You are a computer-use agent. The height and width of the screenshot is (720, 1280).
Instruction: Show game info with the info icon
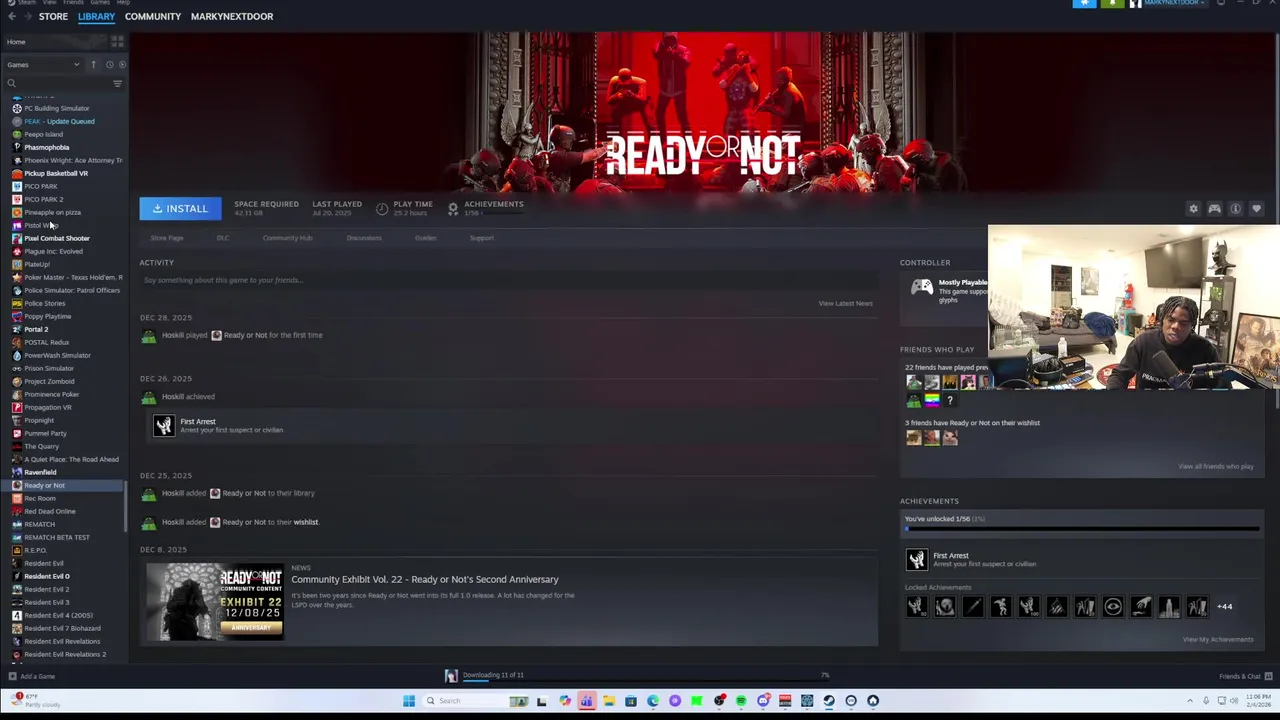click(1236, 209)
